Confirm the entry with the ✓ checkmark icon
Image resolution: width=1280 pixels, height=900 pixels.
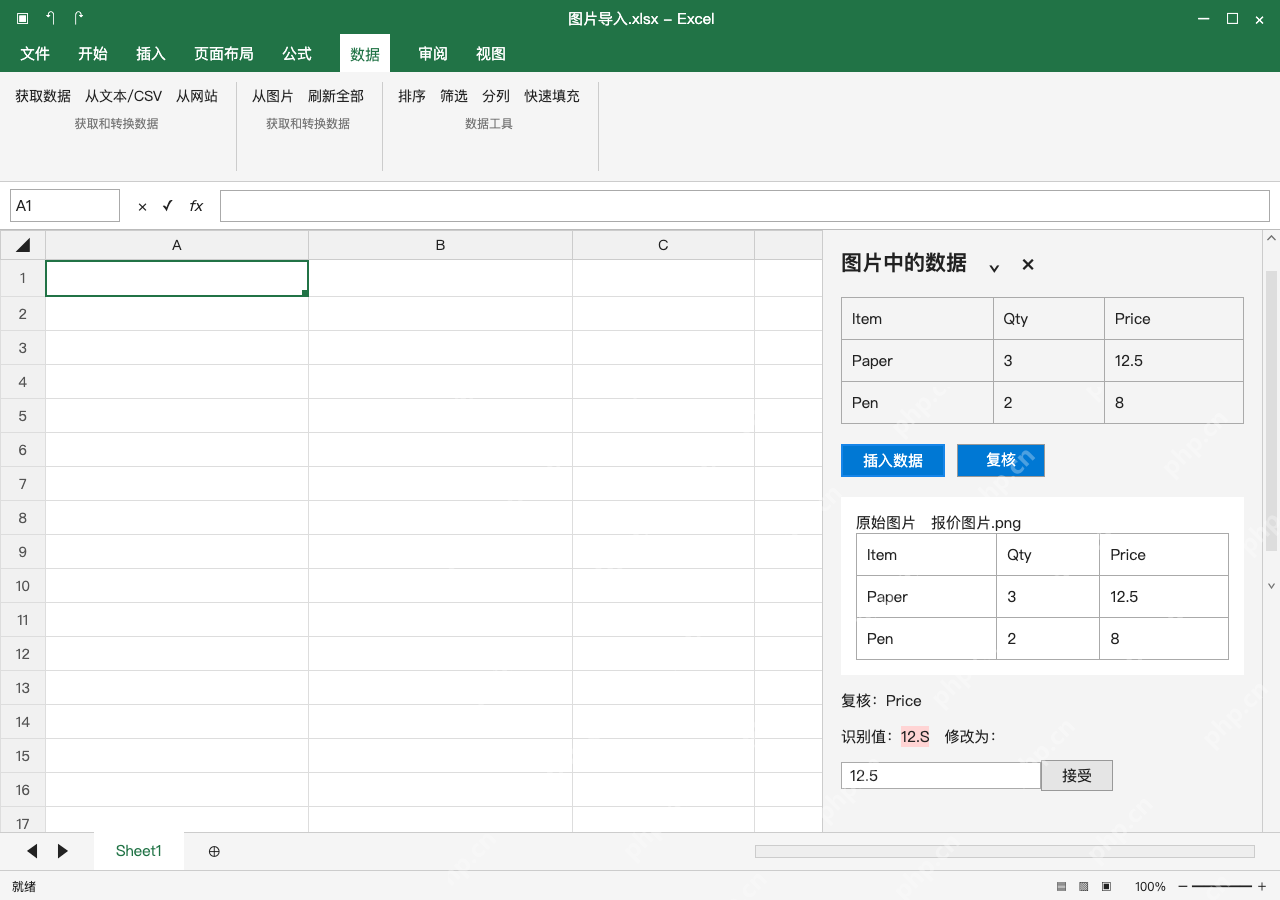pos(168,206)
